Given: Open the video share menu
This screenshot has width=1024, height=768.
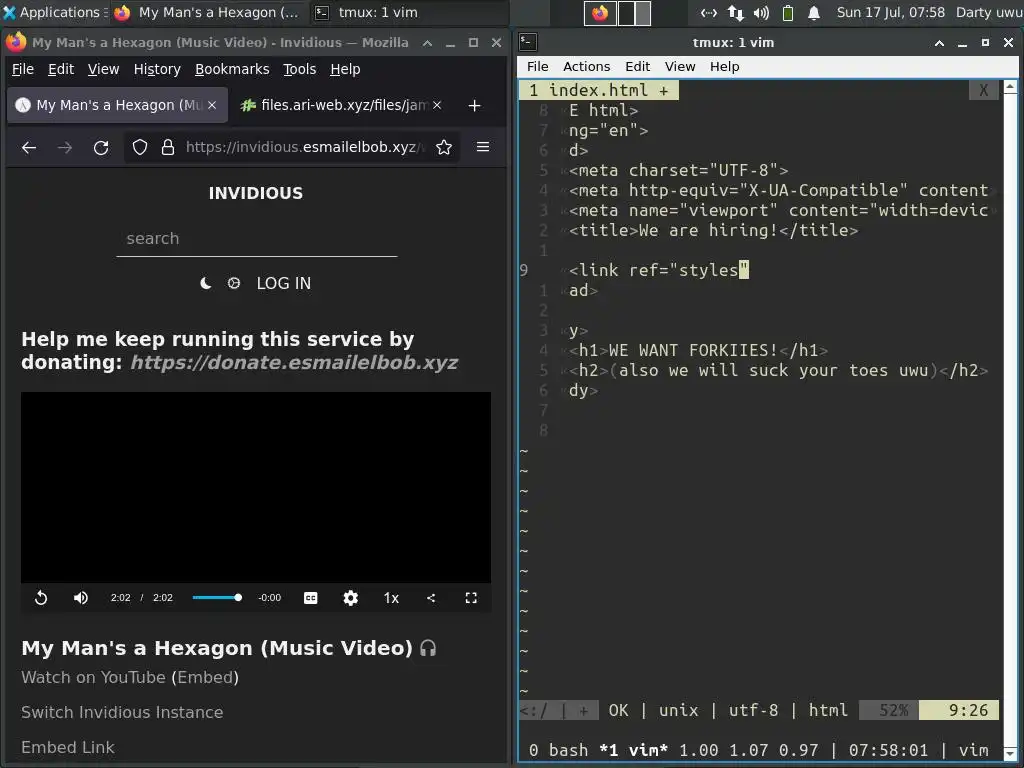Looking at the screenshot, I should coord(431,598).
